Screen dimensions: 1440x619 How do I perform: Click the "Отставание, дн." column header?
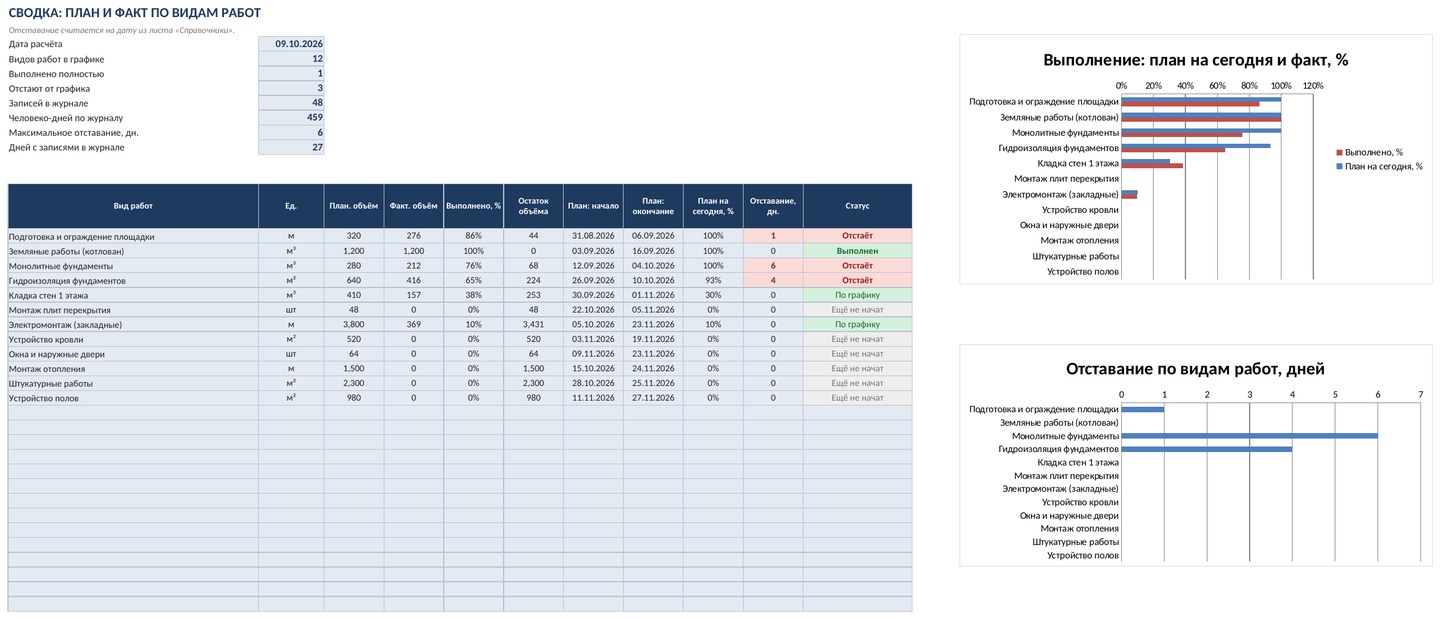[x=773, y=206]
